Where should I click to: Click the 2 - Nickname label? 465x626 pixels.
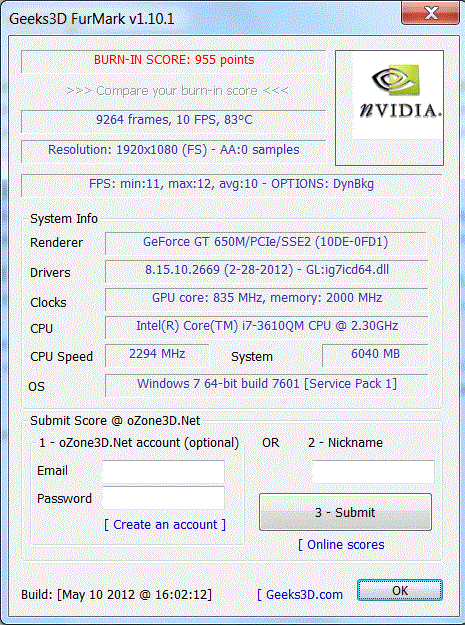345,442
